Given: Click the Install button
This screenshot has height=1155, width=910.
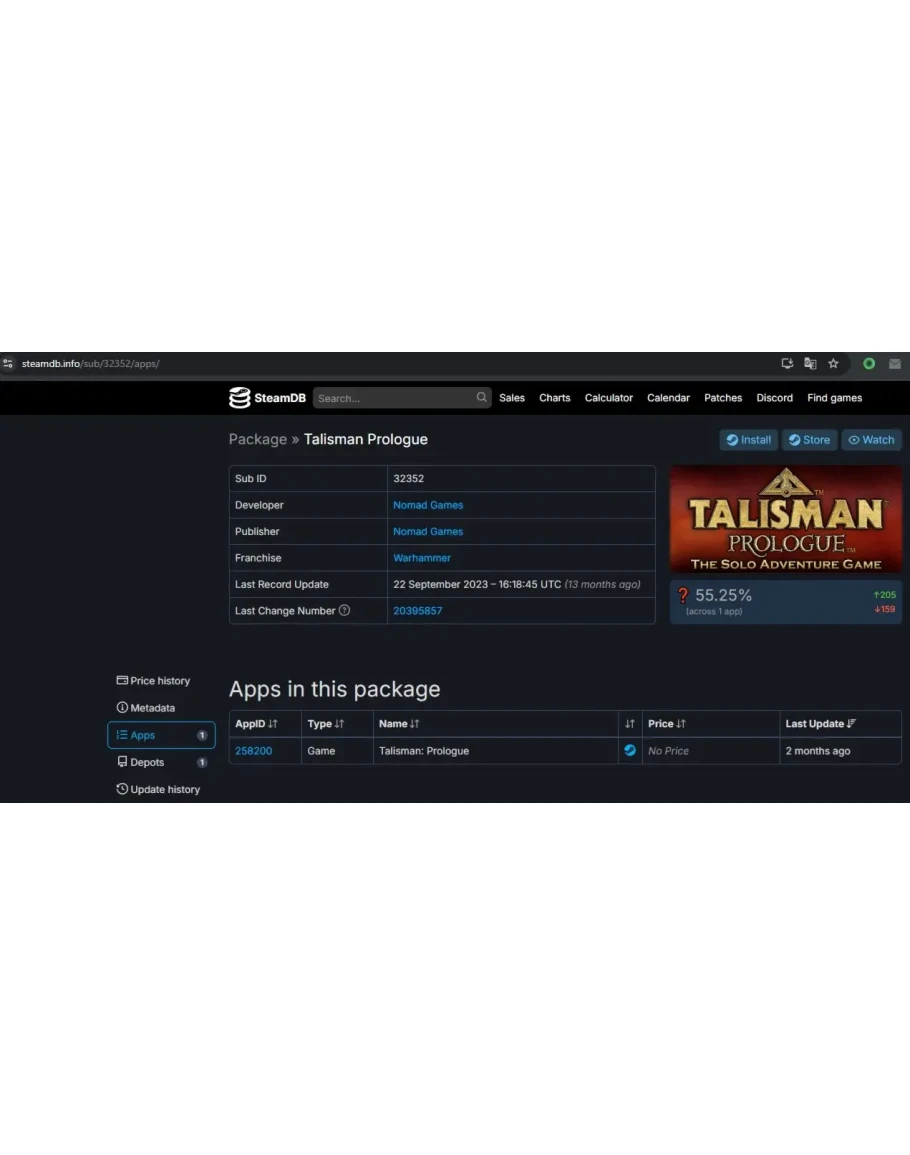Looking at the screenshot, I should 748,440.
